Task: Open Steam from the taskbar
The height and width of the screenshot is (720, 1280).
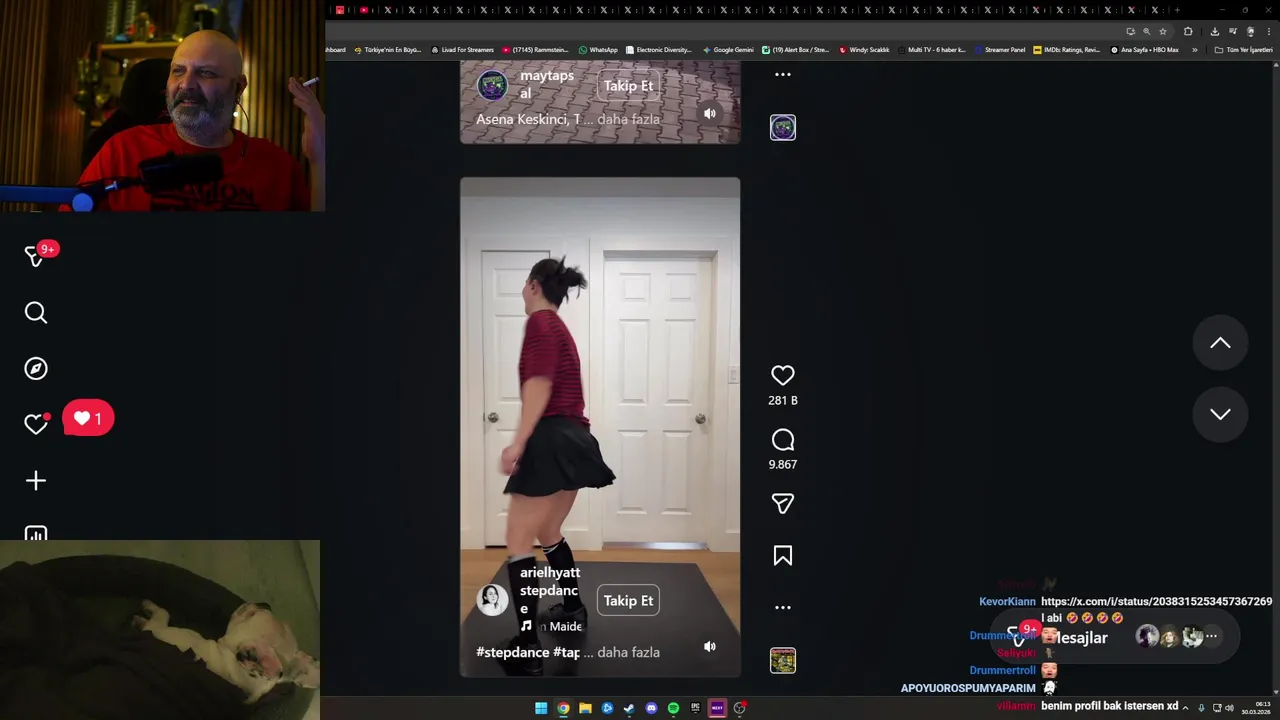Action: coord(629,708)
